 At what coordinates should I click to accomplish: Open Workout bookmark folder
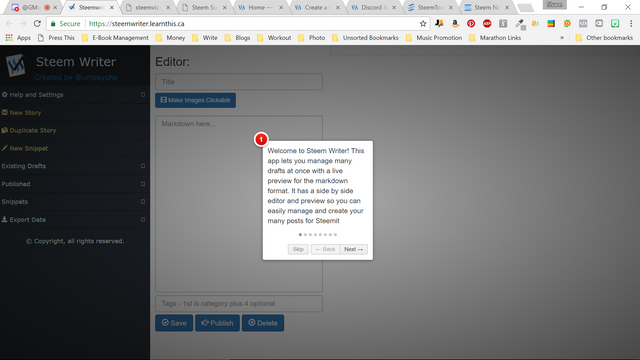(274, 38)
